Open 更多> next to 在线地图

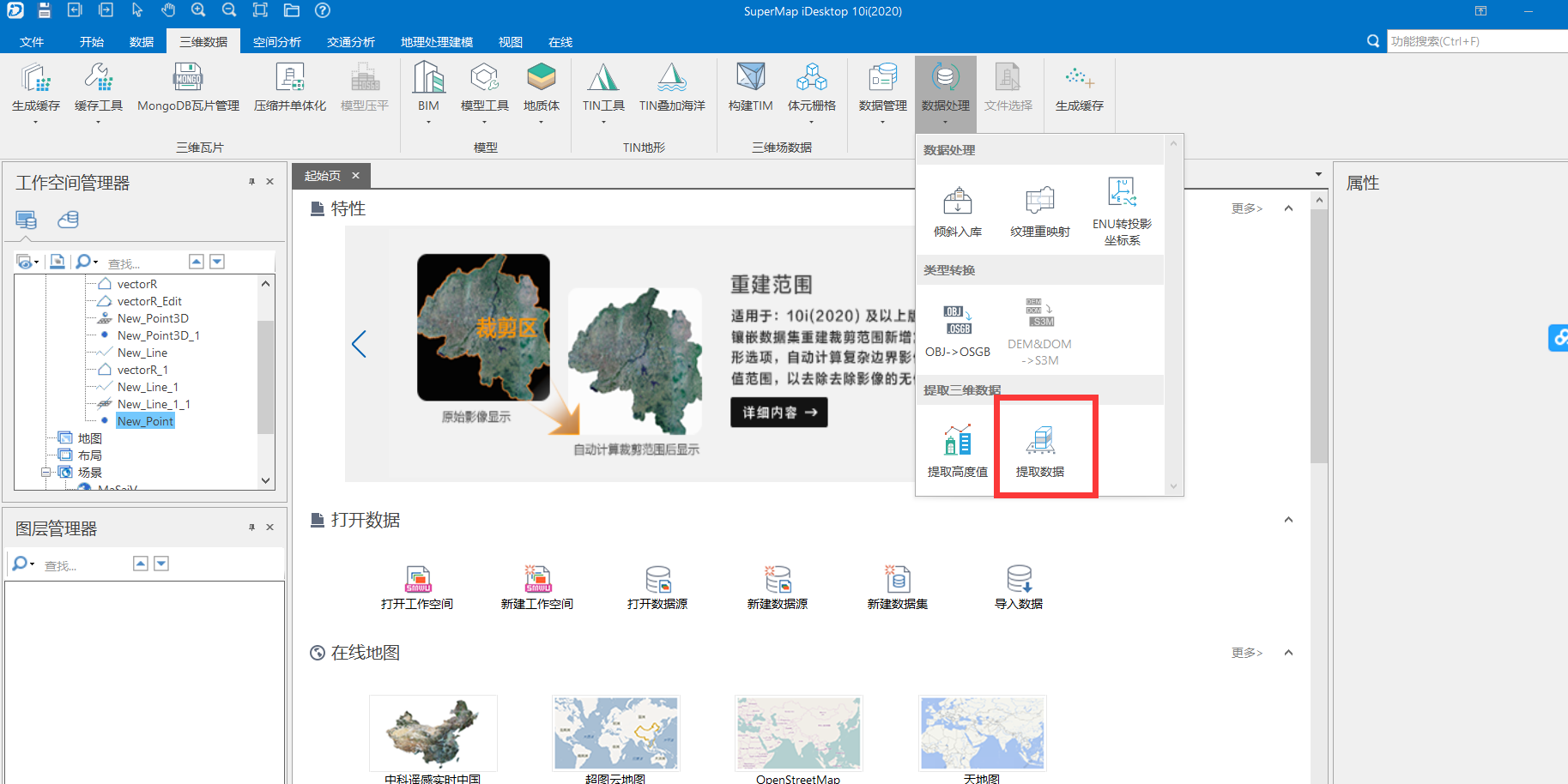[1246, 652]
